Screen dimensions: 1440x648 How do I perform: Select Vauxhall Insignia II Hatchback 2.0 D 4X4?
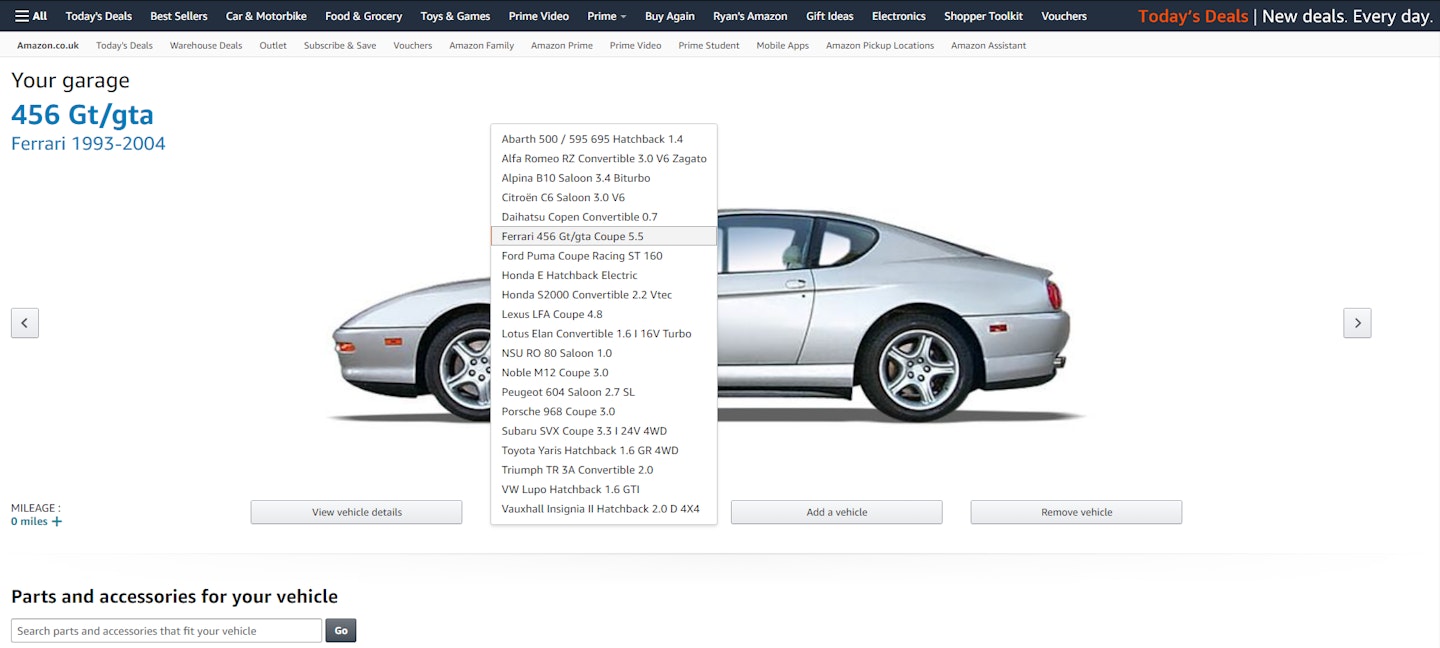604,509
